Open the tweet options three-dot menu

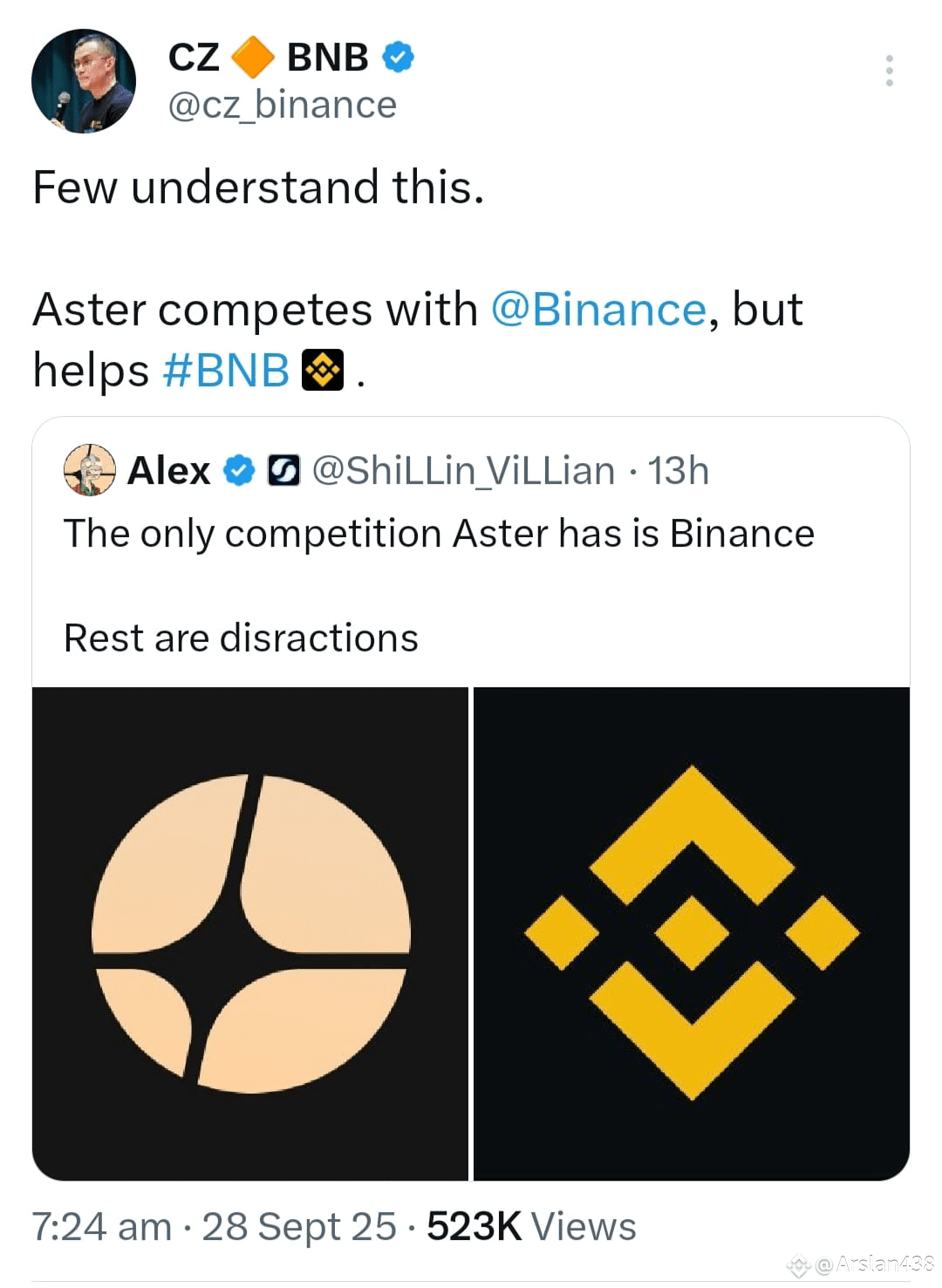[x=889, y=70]
